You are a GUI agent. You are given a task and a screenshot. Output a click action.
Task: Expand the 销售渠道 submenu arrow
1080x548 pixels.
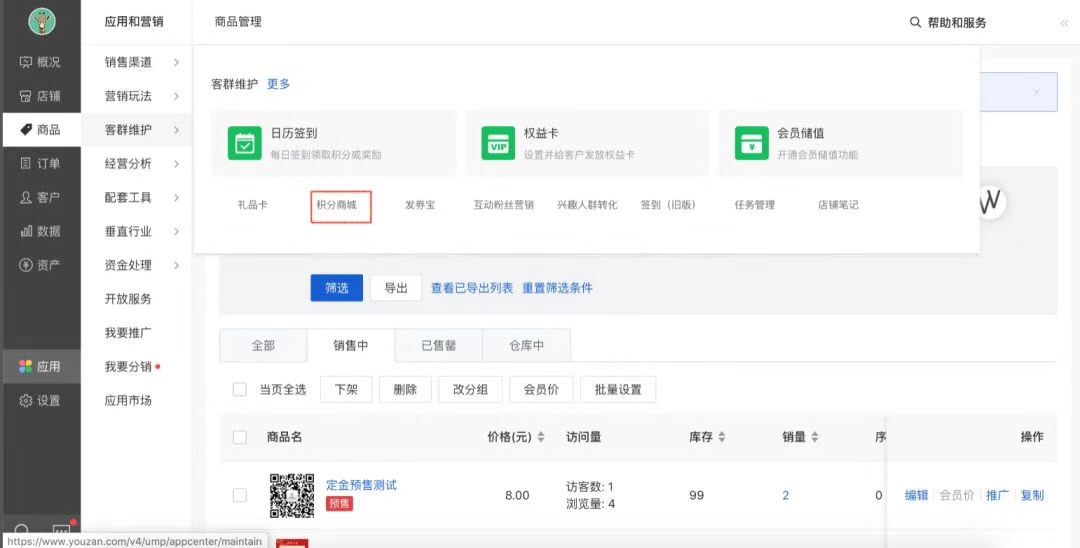[x=176, y=62]
